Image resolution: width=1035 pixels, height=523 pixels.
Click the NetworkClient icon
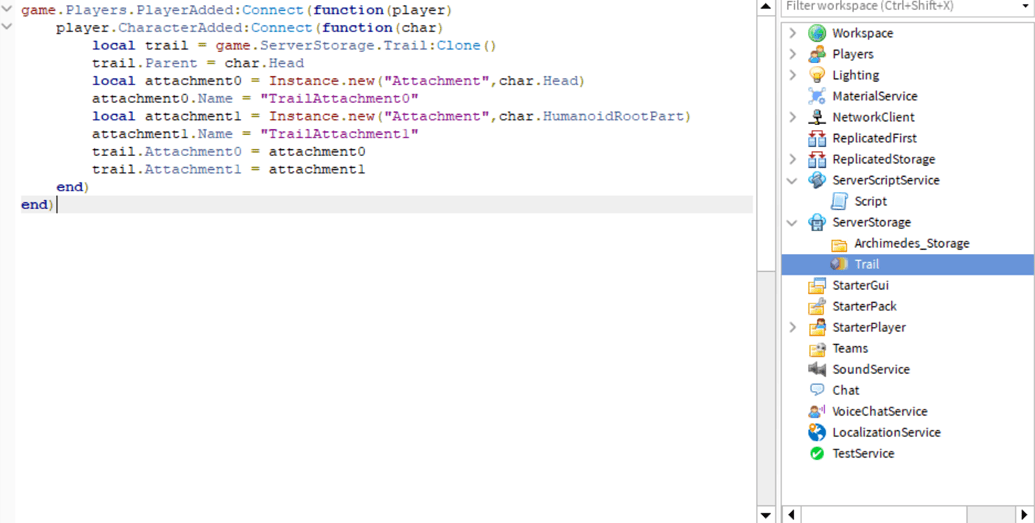817,117
